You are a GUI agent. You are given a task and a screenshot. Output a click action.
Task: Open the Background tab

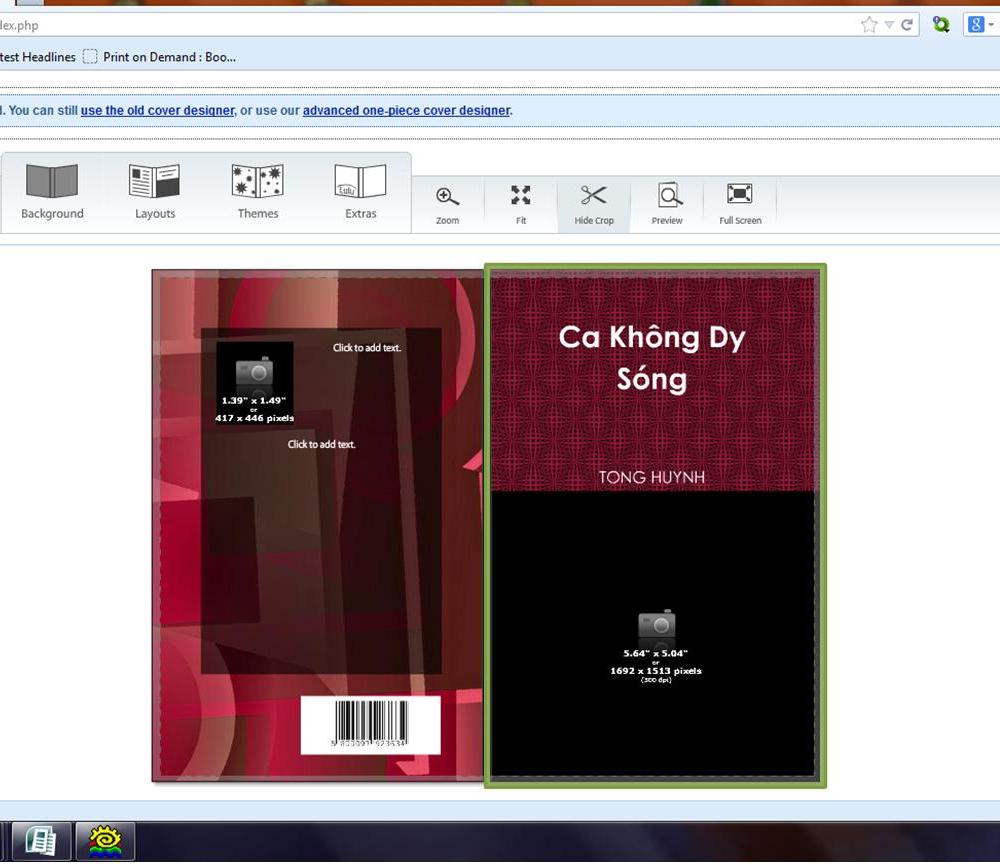pyautogui.click(x=52, y=192)
